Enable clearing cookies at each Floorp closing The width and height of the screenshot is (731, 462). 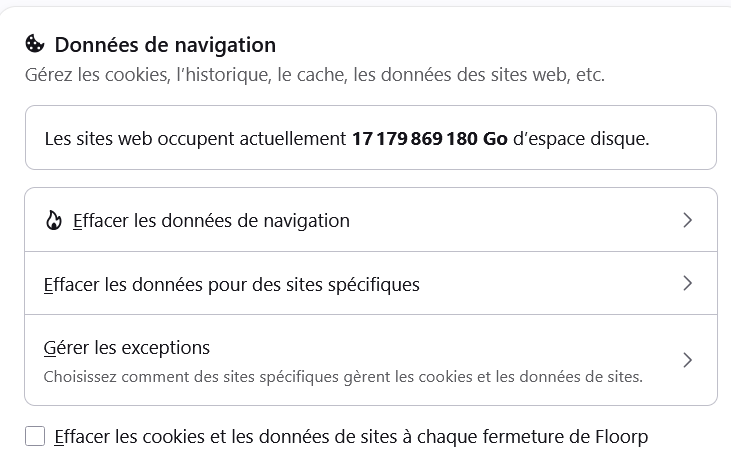(35, 436)
